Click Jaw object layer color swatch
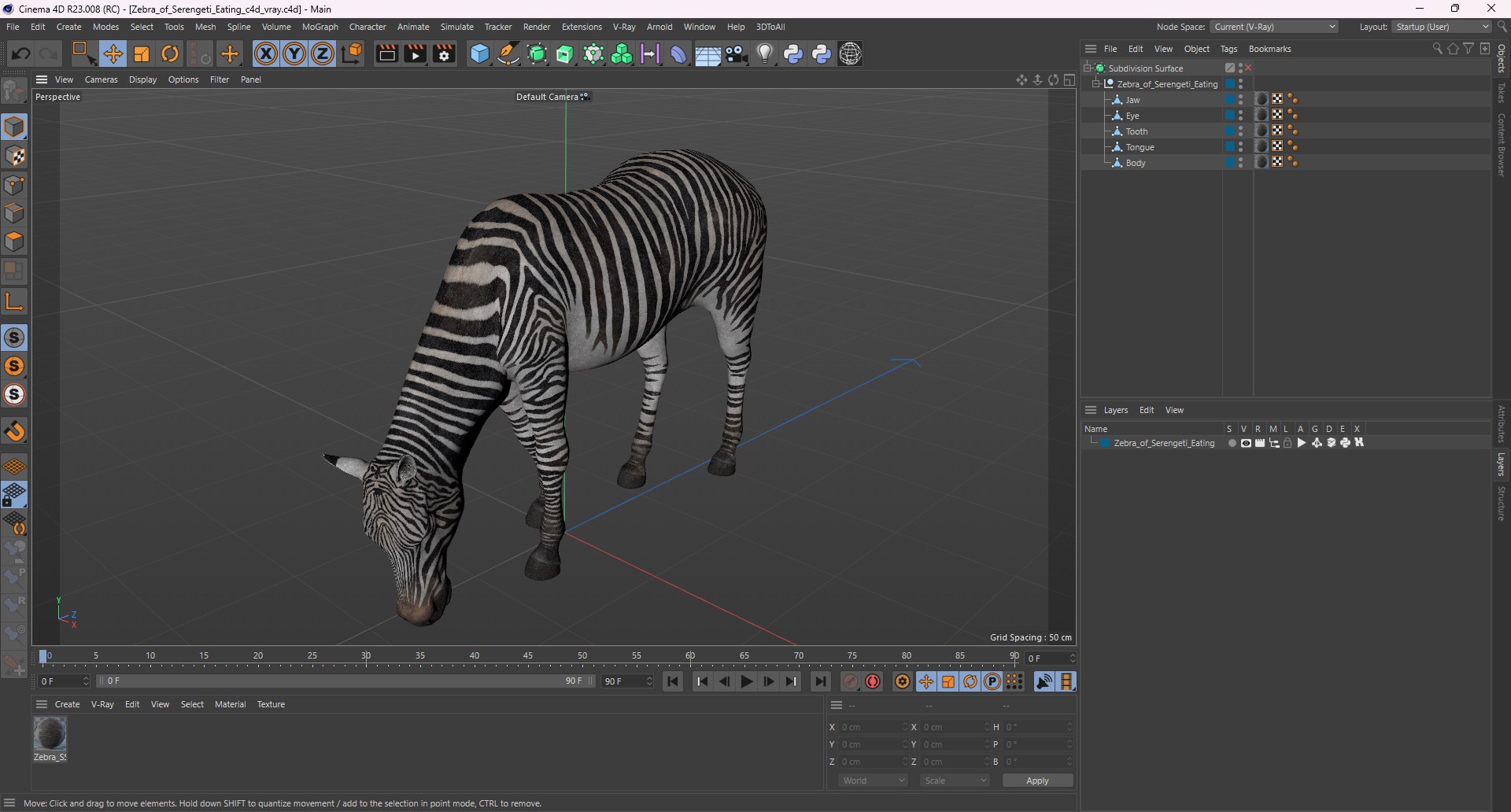The image size is (1511, 812). tap(1229, 100)
